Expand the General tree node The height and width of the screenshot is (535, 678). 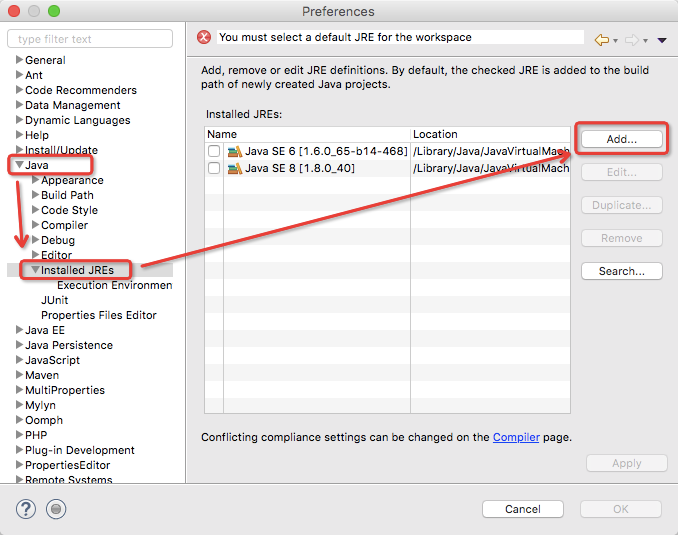pyautogui.click(x=19, y=59)
